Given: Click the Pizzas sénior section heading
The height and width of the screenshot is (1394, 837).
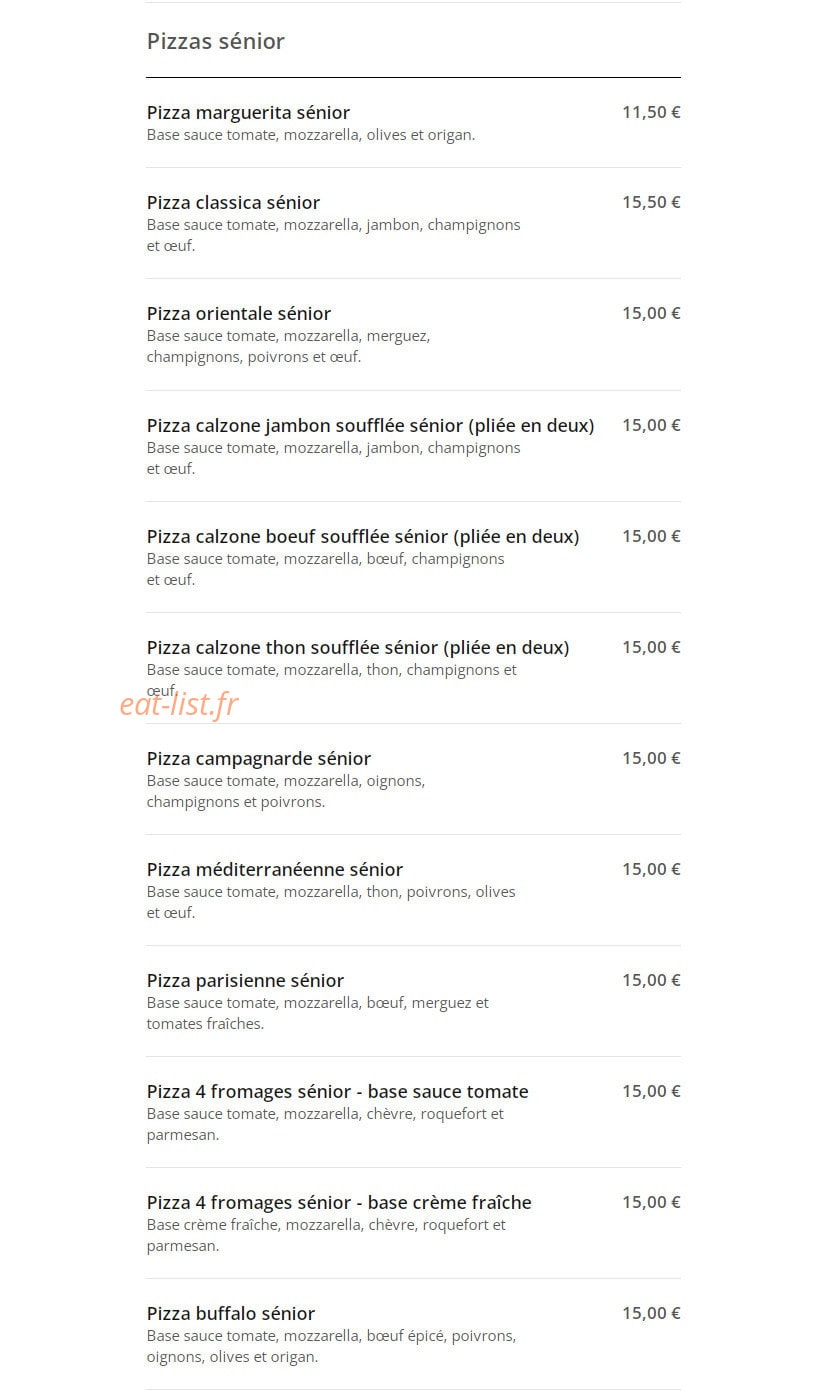Looking at the screenshot, I should 216,41.
